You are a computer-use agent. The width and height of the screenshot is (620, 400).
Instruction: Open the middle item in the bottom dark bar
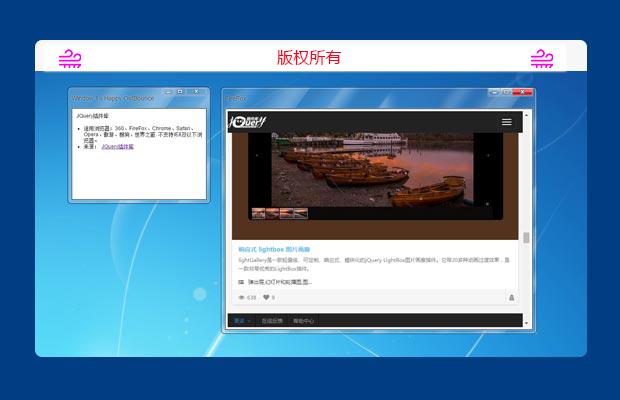272,321
